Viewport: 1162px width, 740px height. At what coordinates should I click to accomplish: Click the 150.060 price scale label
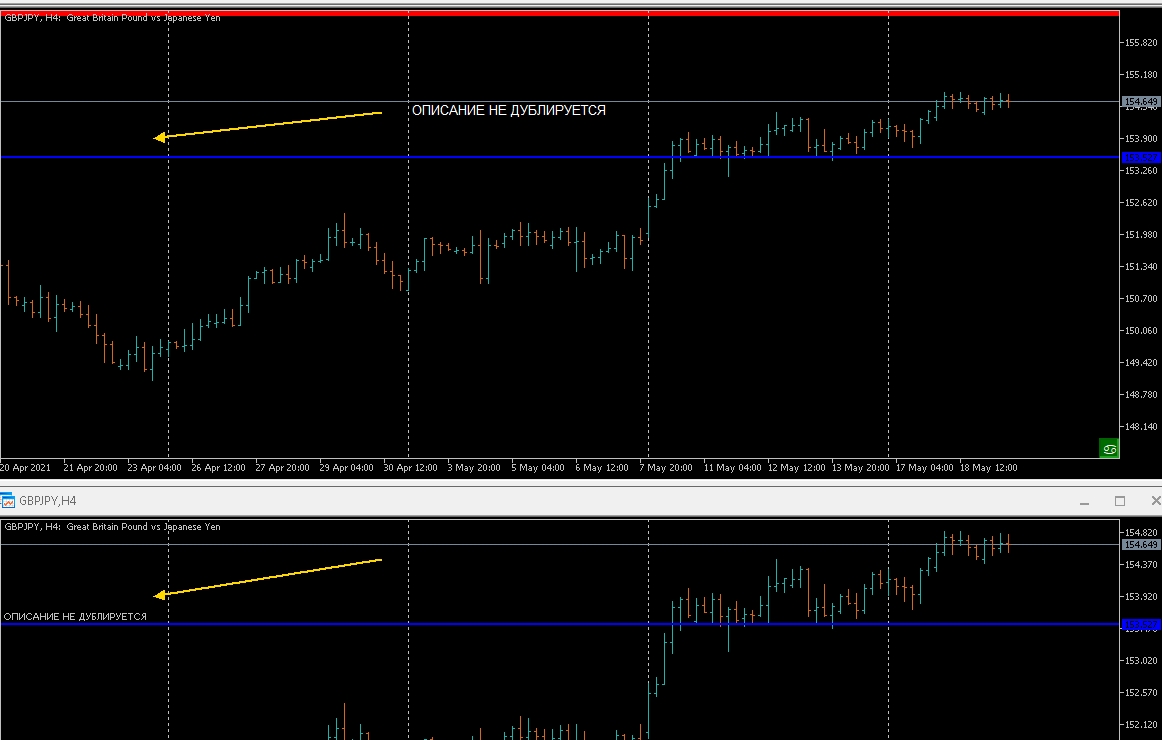1141,330
